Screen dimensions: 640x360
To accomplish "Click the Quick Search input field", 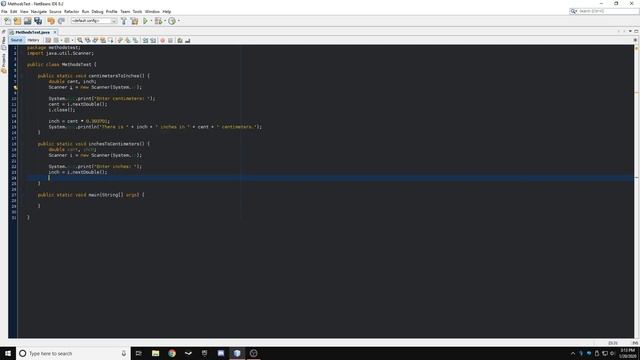I will [x=608, y=11].
